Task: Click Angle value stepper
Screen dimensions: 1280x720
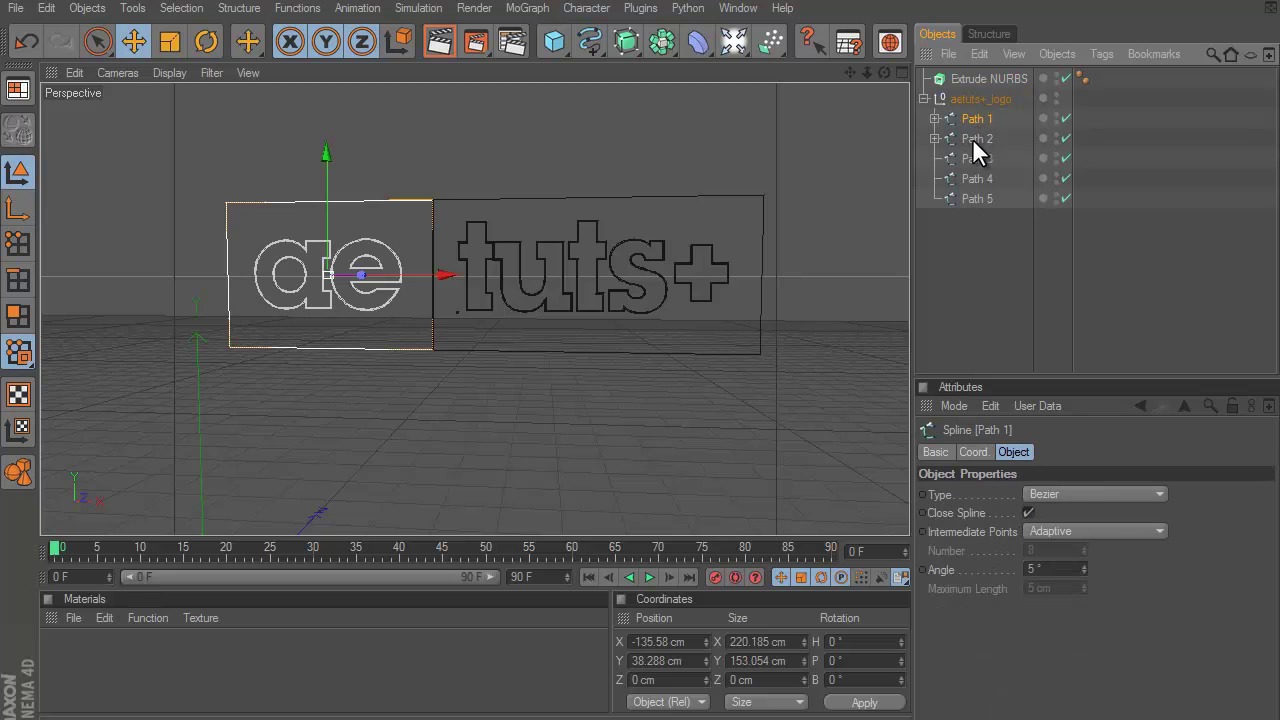Action: coord(1084,569)
